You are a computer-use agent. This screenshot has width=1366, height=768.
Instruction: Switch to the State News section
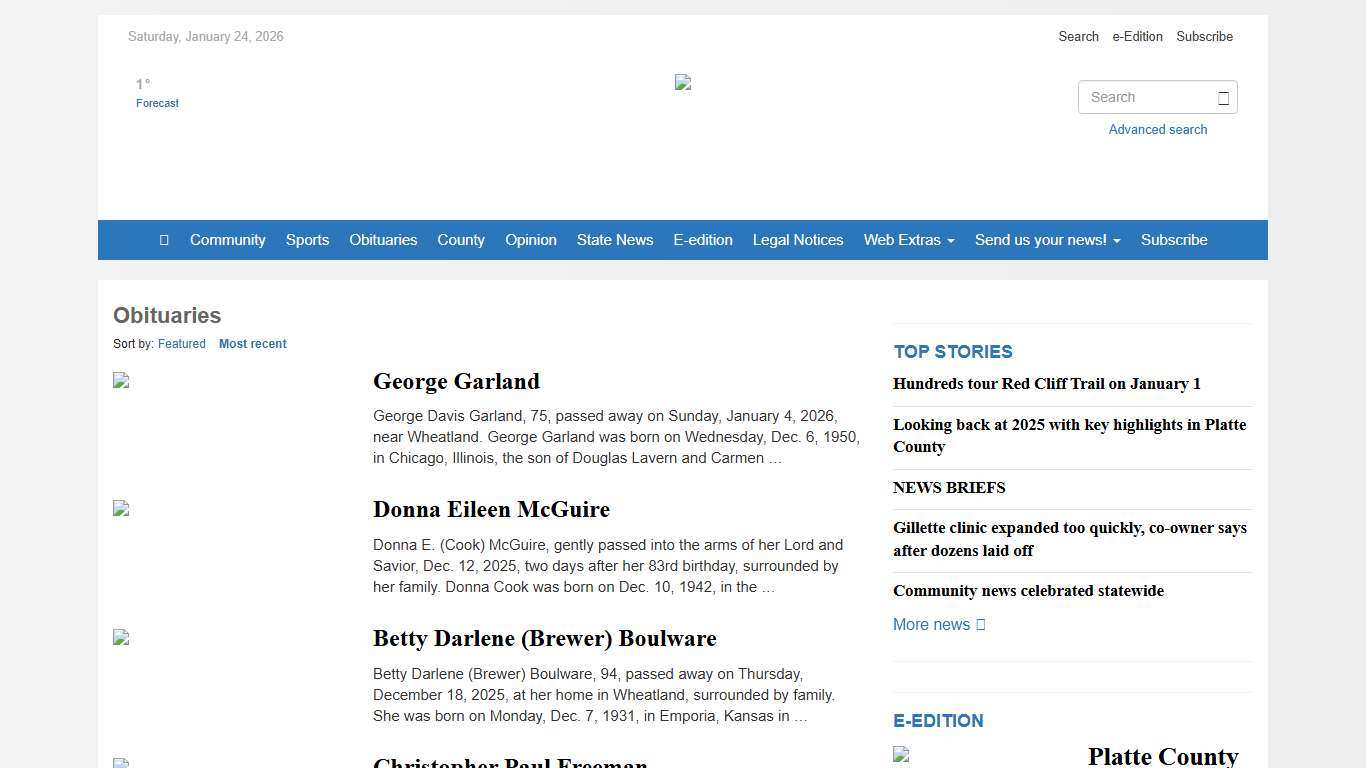click(x=614, y=240)
